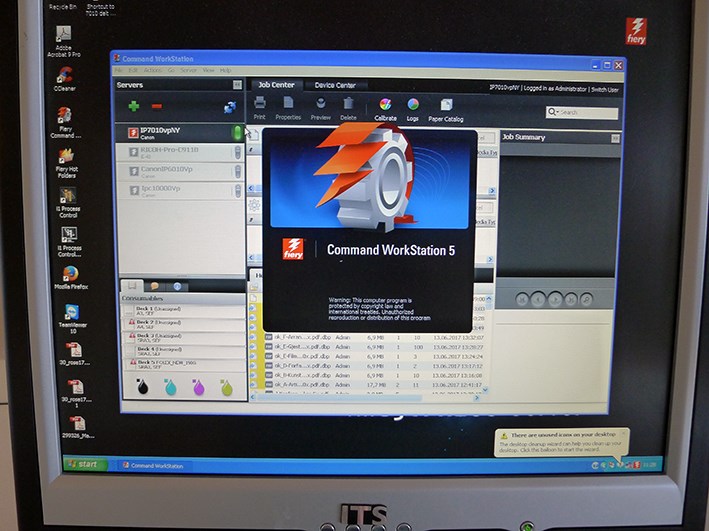Select the RICOH-Pro-C9110 server
This screenshot has height=531, width=709.
pos(180,152)
